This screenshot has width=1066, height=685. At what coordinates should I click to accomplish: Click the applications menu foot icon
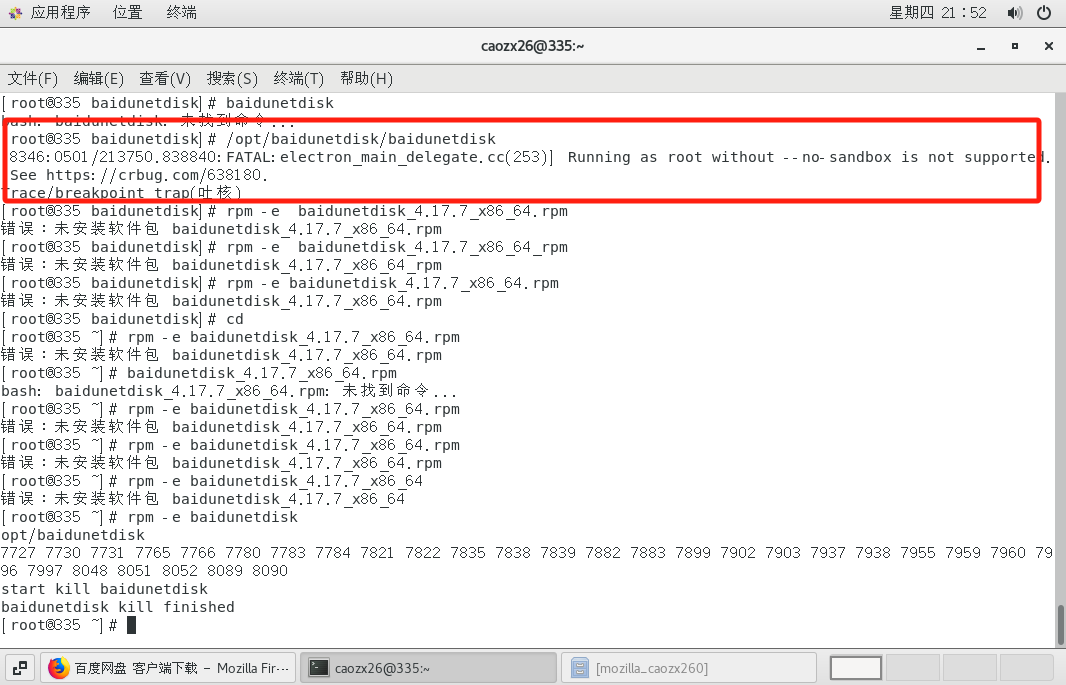pyautogui.click(x=15, y=12)
